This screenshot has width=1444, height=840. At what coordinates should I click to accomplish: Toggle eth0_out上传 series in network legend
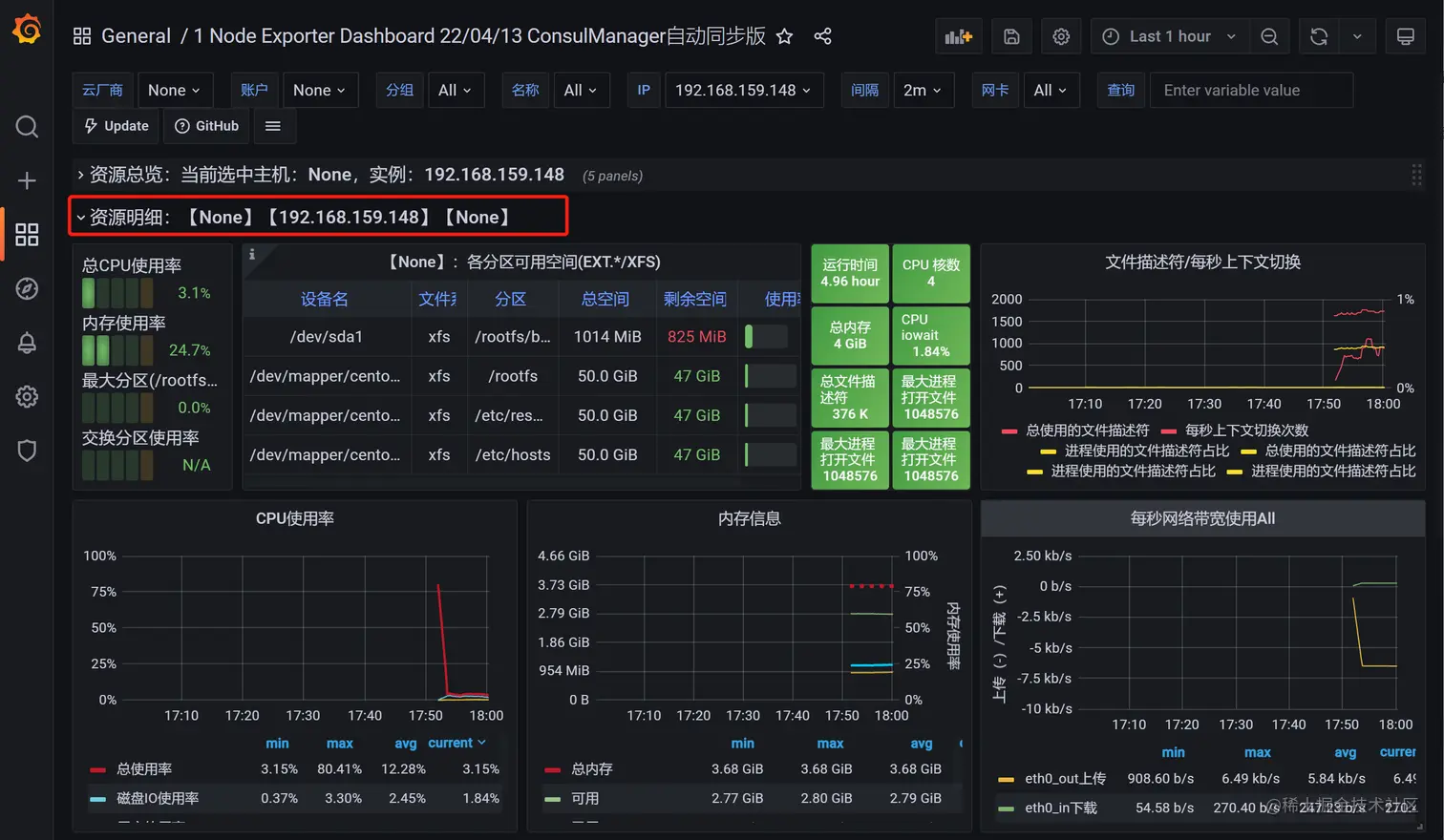(1065, 779)
